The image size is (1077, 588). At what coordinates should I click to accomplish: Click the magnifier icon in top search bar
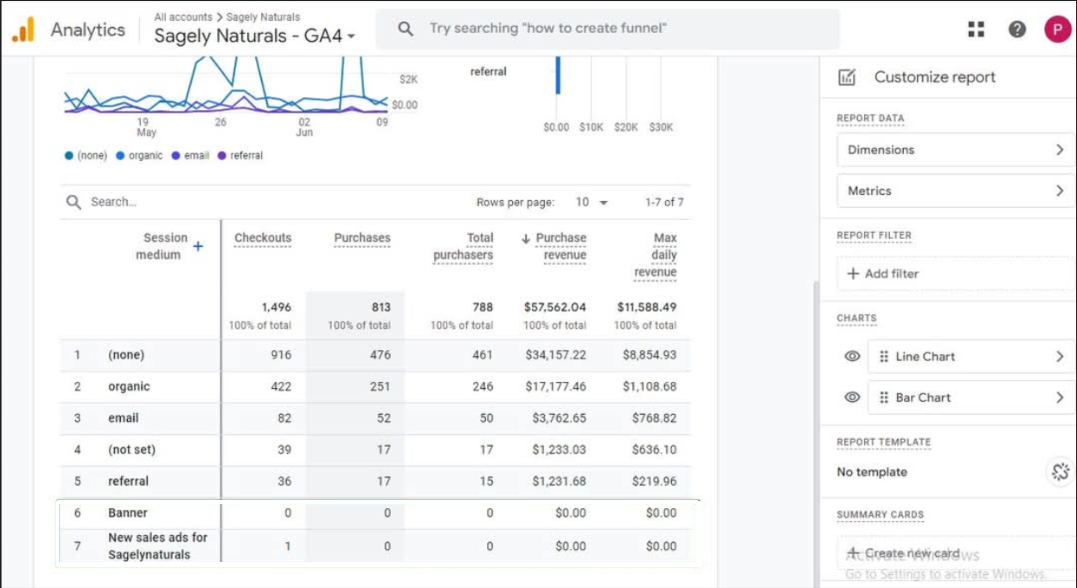[x=406, y=28]
